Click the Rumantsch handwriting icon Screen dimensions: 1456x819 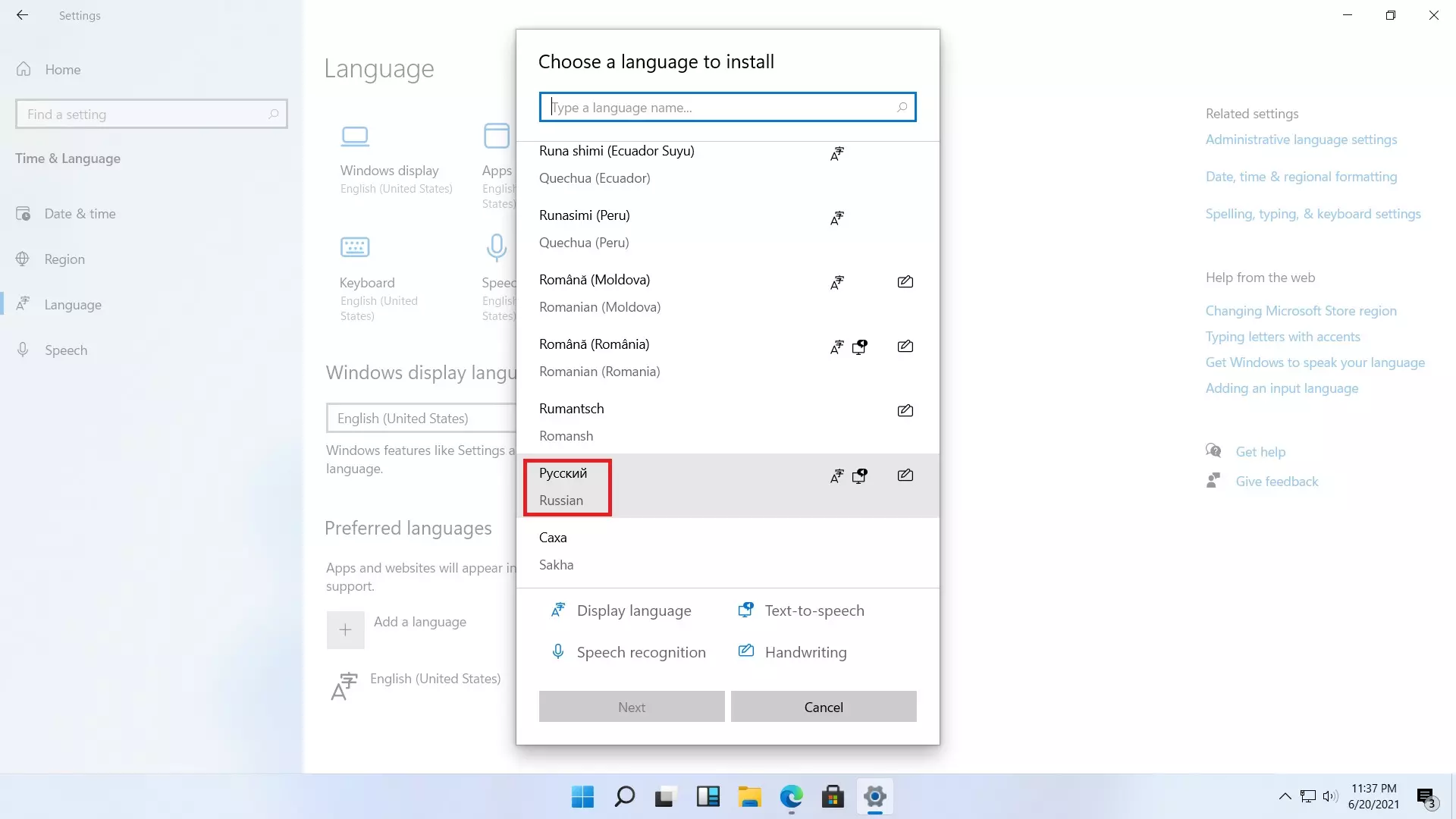[x=905, y=411]
